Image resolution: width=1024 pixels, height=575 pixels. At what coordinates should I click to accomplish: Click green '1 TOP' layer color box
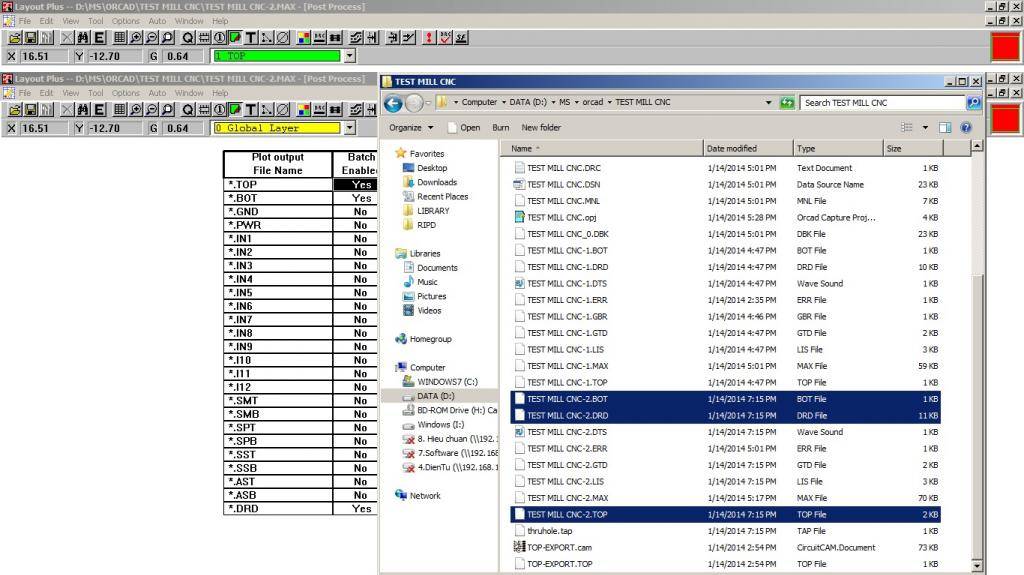click(x=277, y=56)
